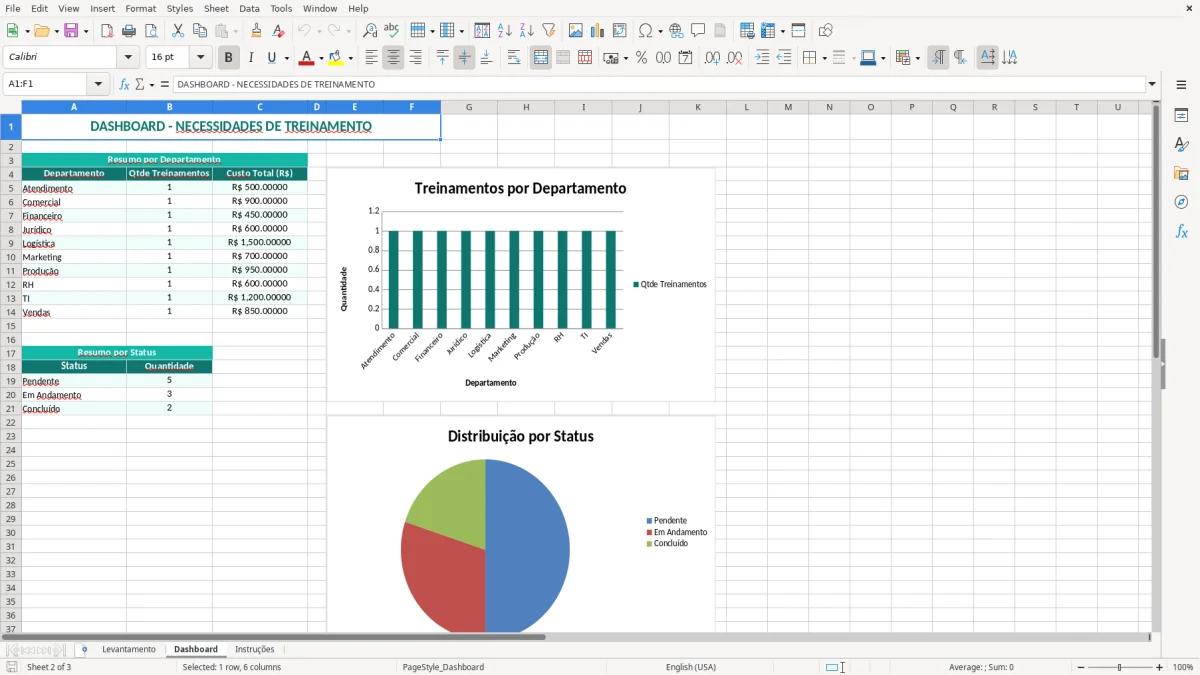
Task: Click the Print icon
Action: tap(129, 31)
